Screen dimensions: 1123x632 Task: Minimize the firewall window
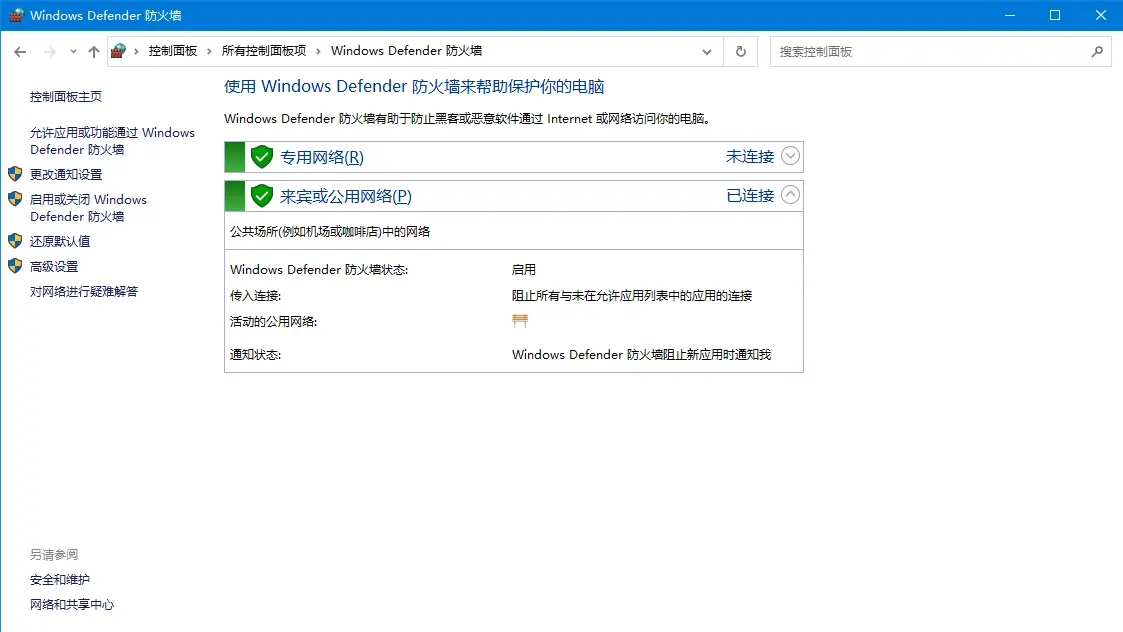point(1010,15)
